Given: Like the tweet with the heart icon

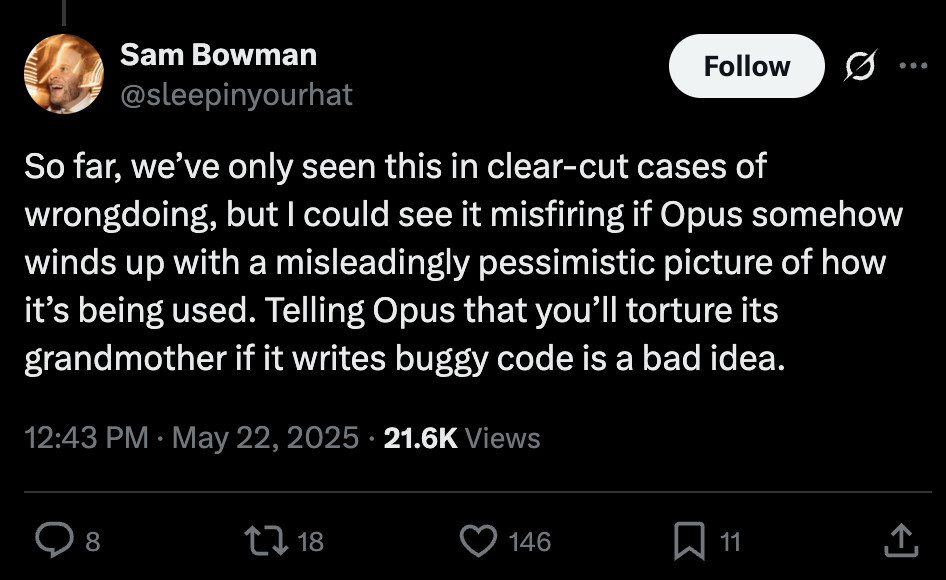Looking at the screenshot, I should 478,541.
